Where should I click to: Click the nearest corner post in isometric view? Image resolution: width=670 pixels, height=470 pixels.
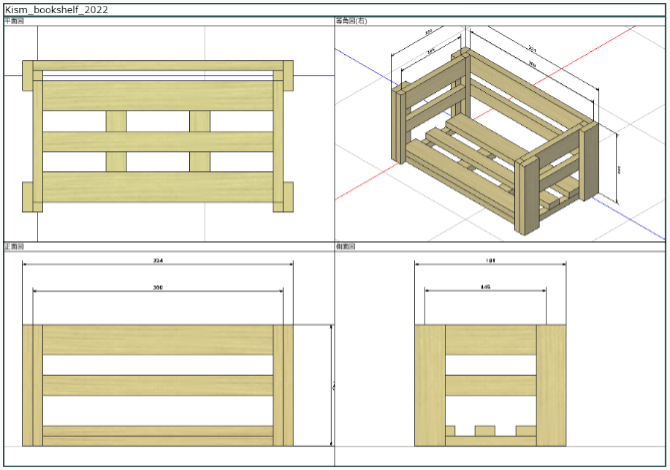[x=527, y=195]
